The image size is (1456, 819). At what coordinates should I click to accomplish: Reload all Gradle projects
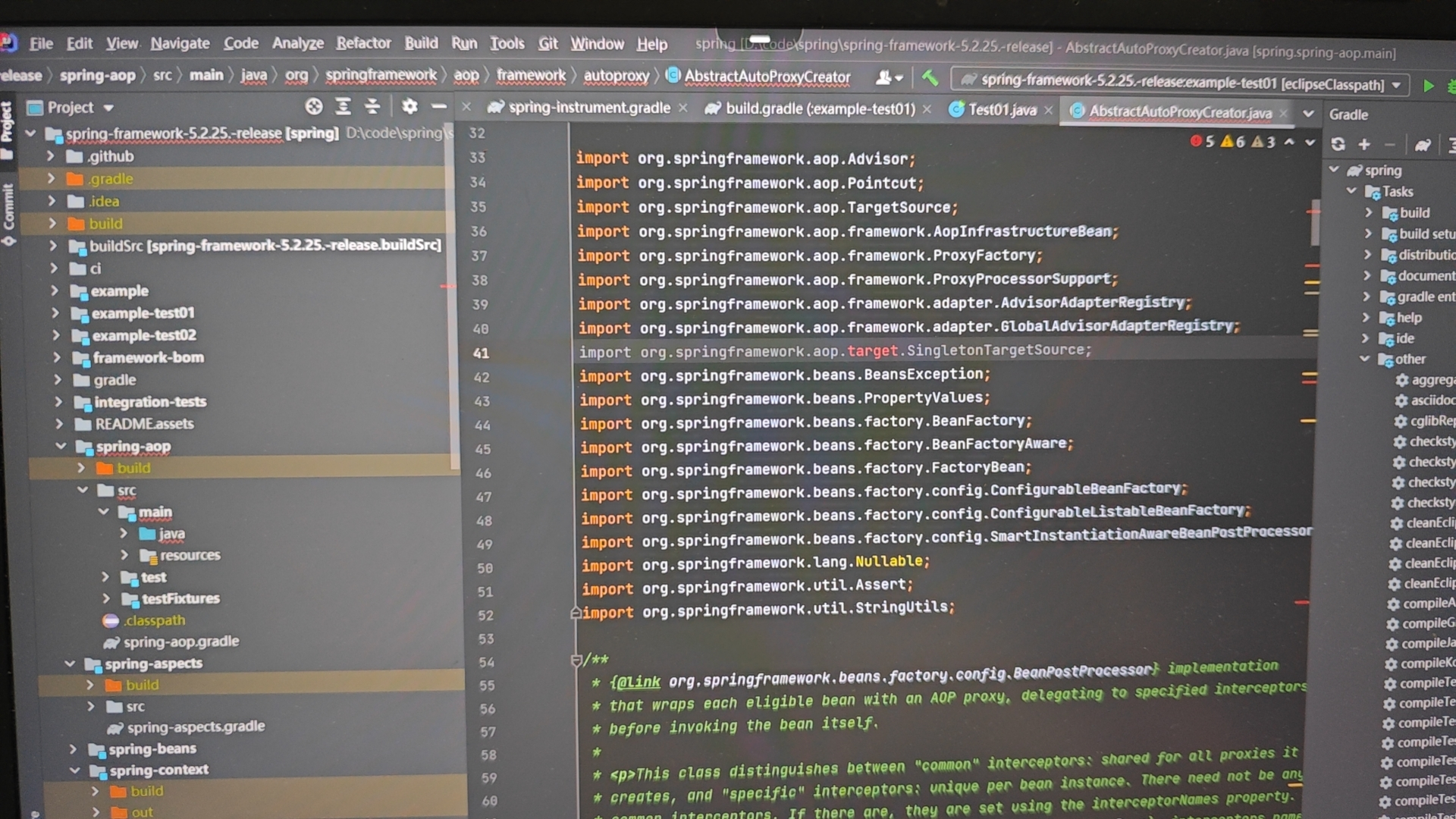[1338, 144]
